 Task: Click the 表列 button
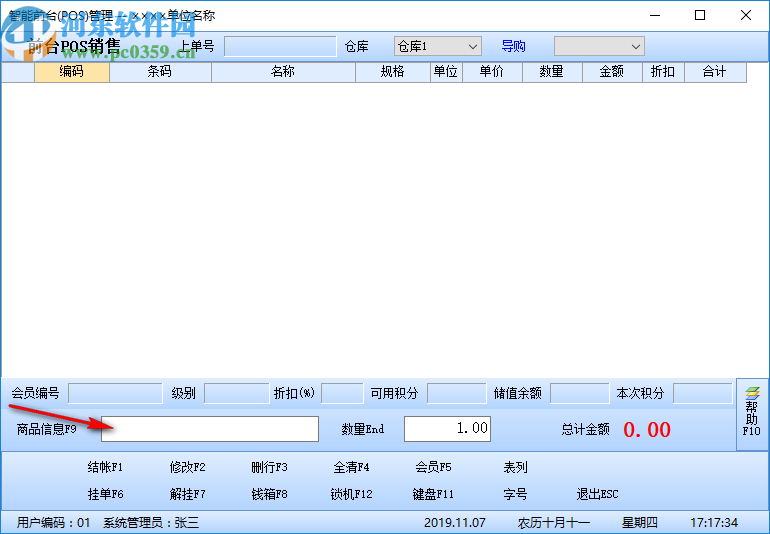(515, 467)
